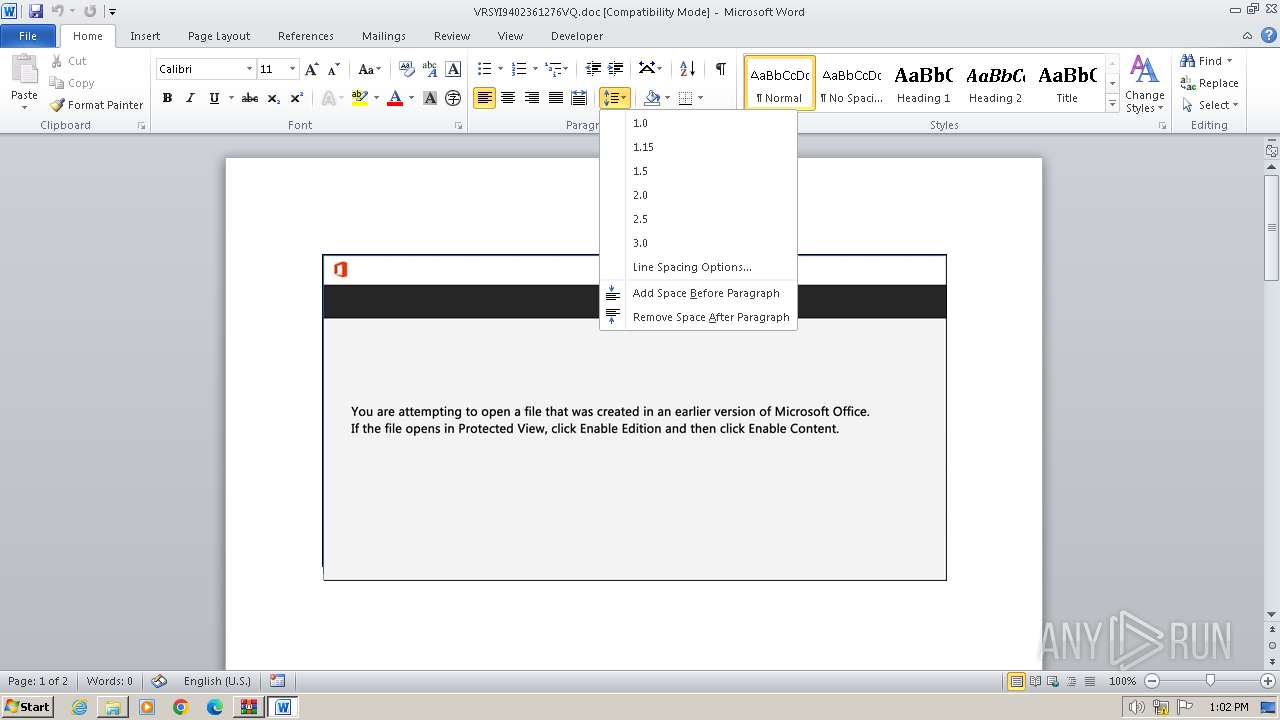This screenshot has height=720, width=1280.
Task: Toggle Show/Hide paragraph marks
Action: [720, 69]
